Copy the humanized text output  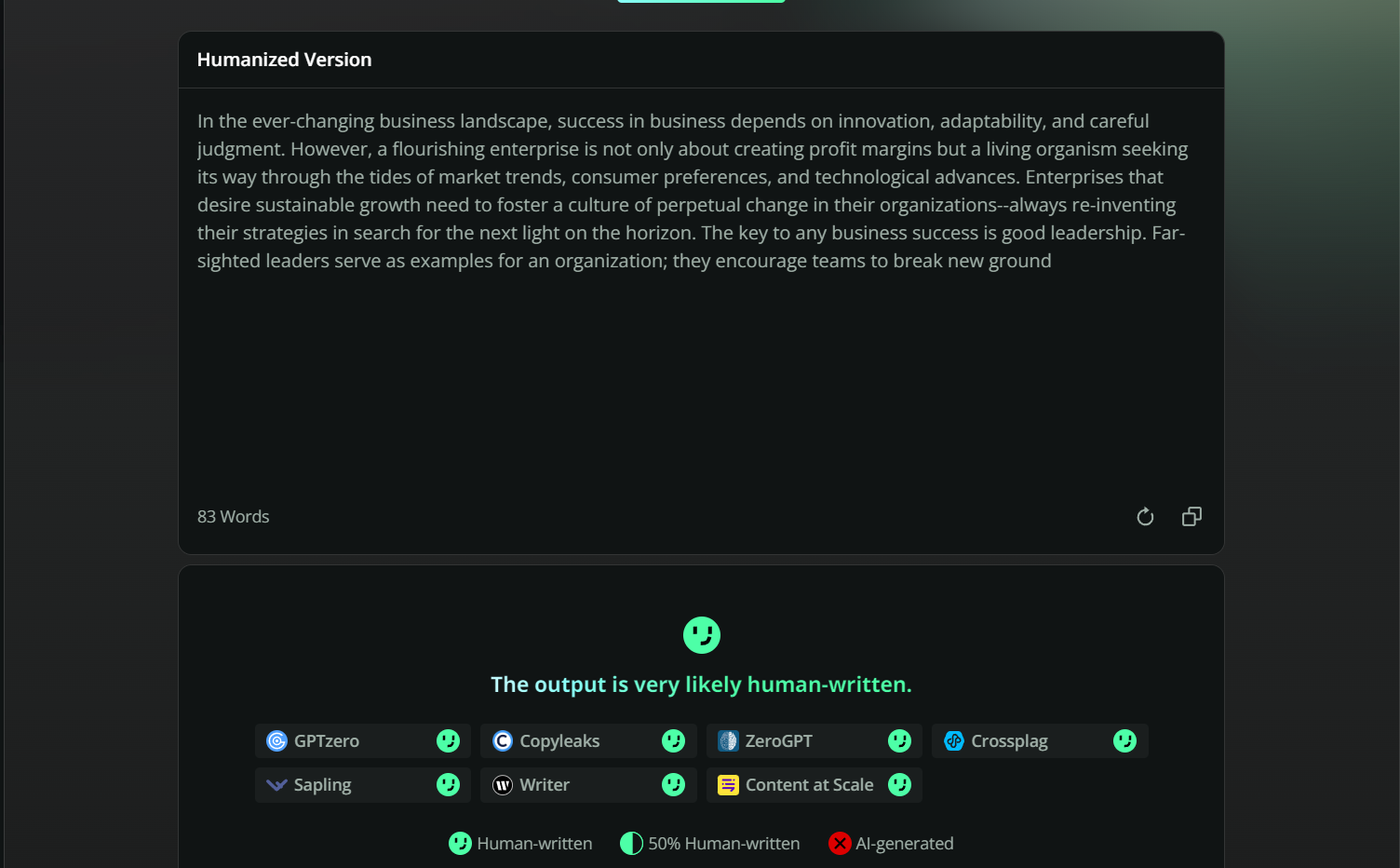[x=1191, y=517]
